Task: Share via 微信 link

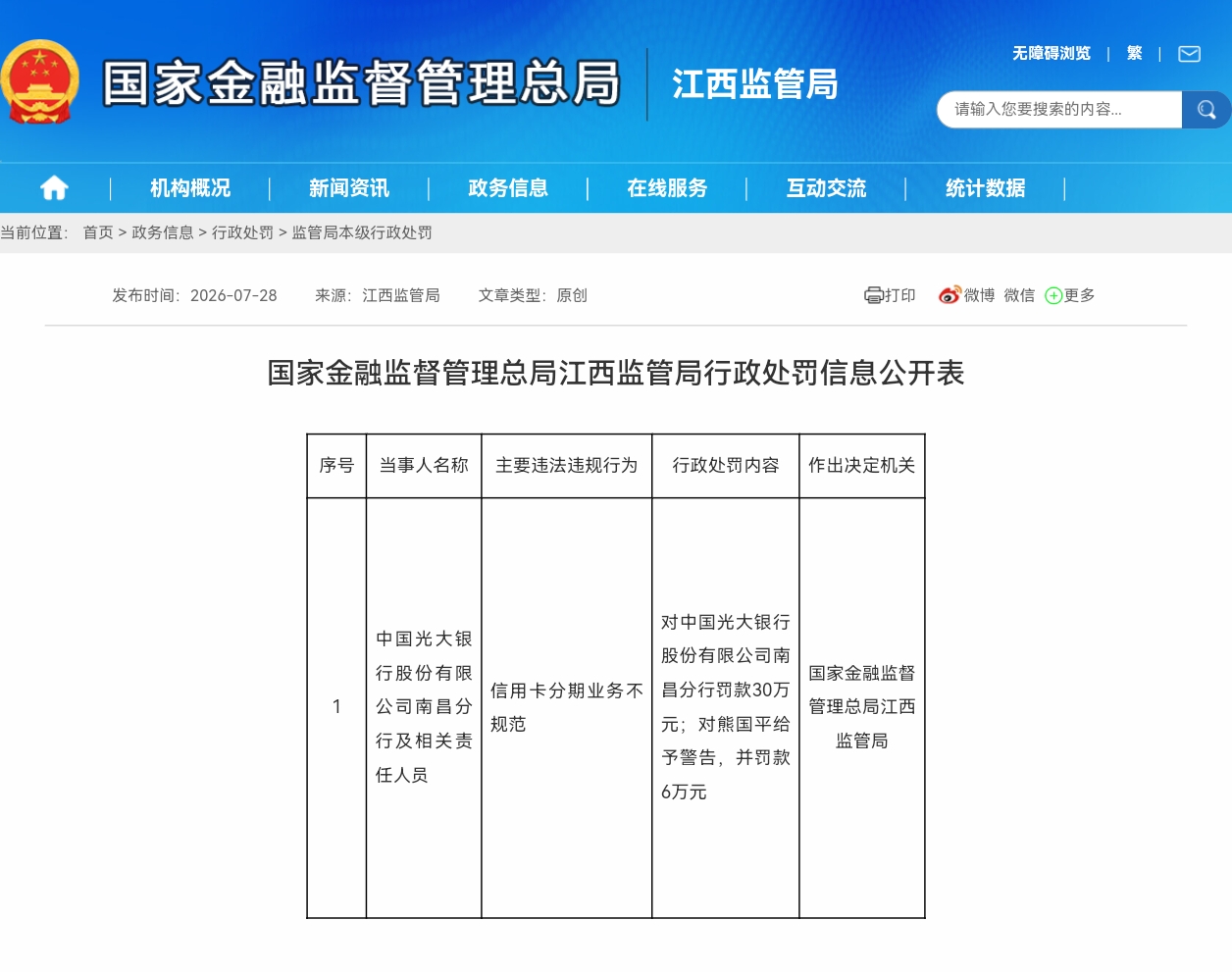Action: point(1019,295)
